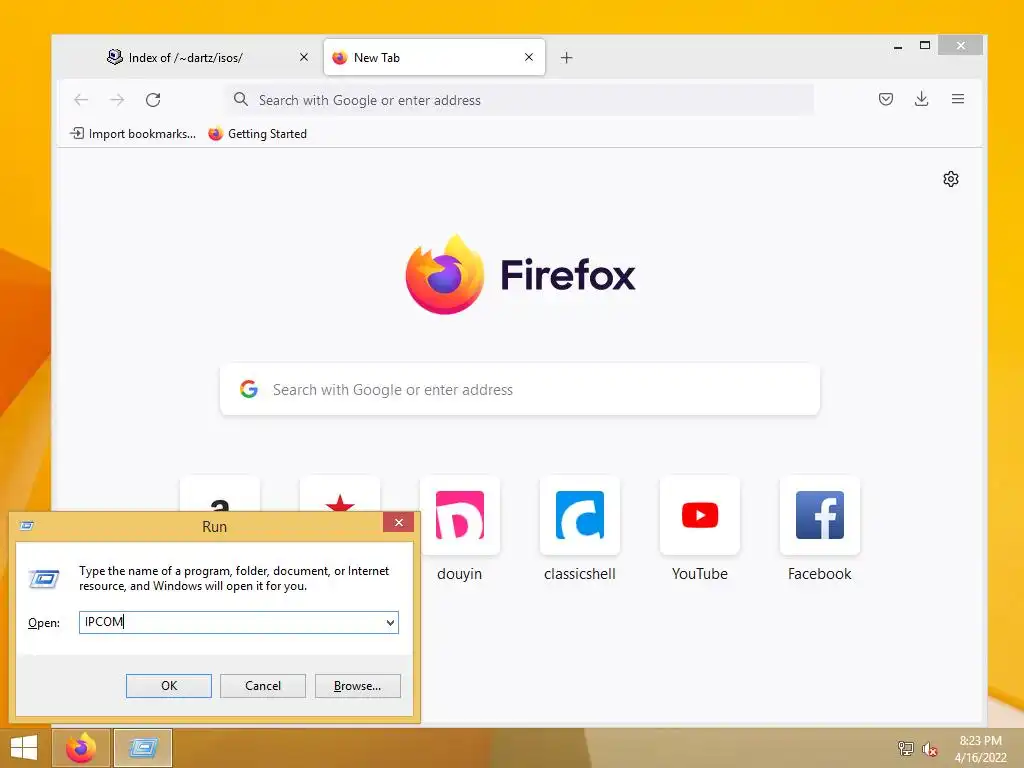
Task: Click the muted volume tray icon
Action: click(x=929, y=748)
